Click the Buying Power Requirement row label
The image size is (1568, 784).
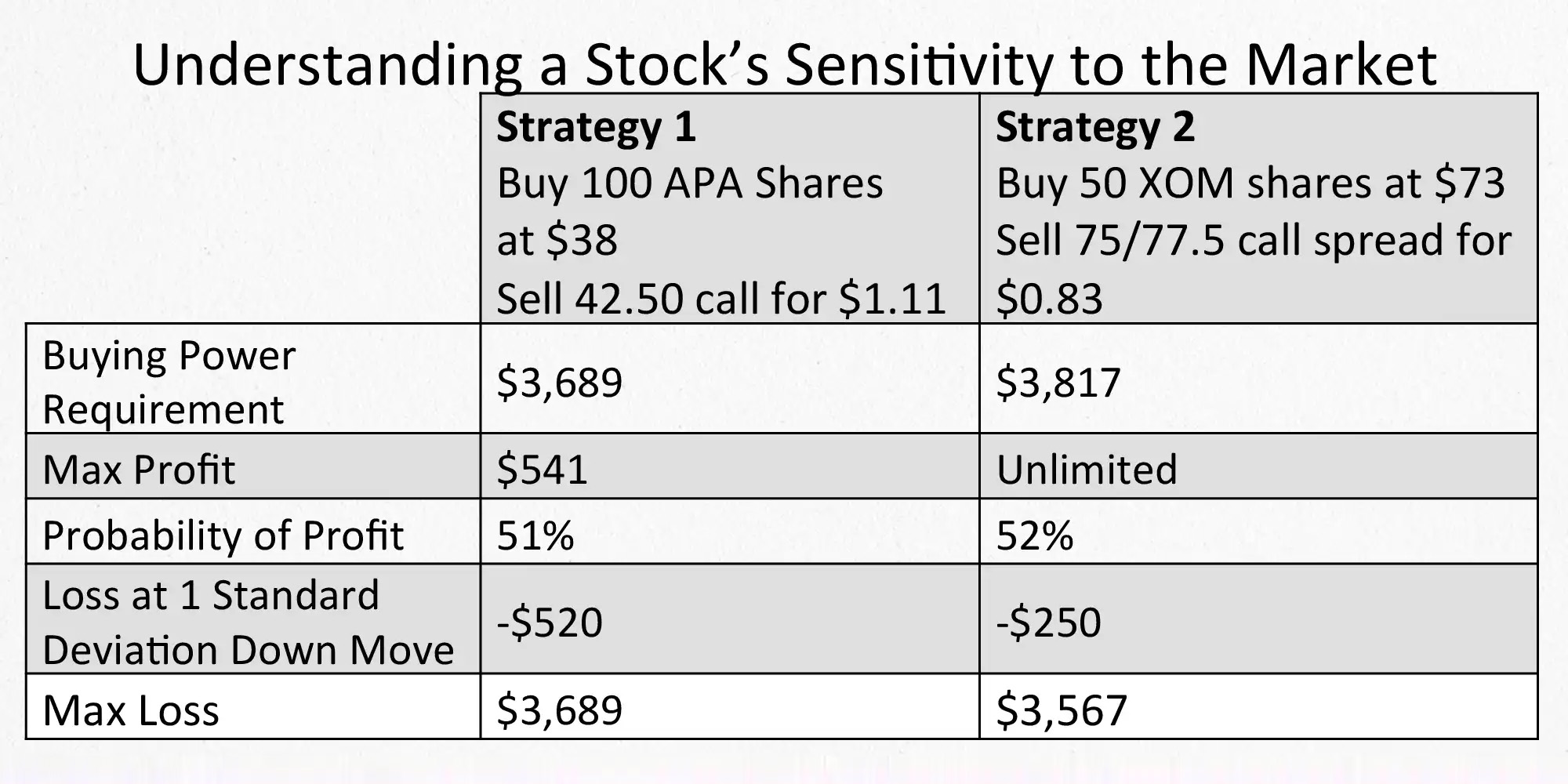pos(169,382)
